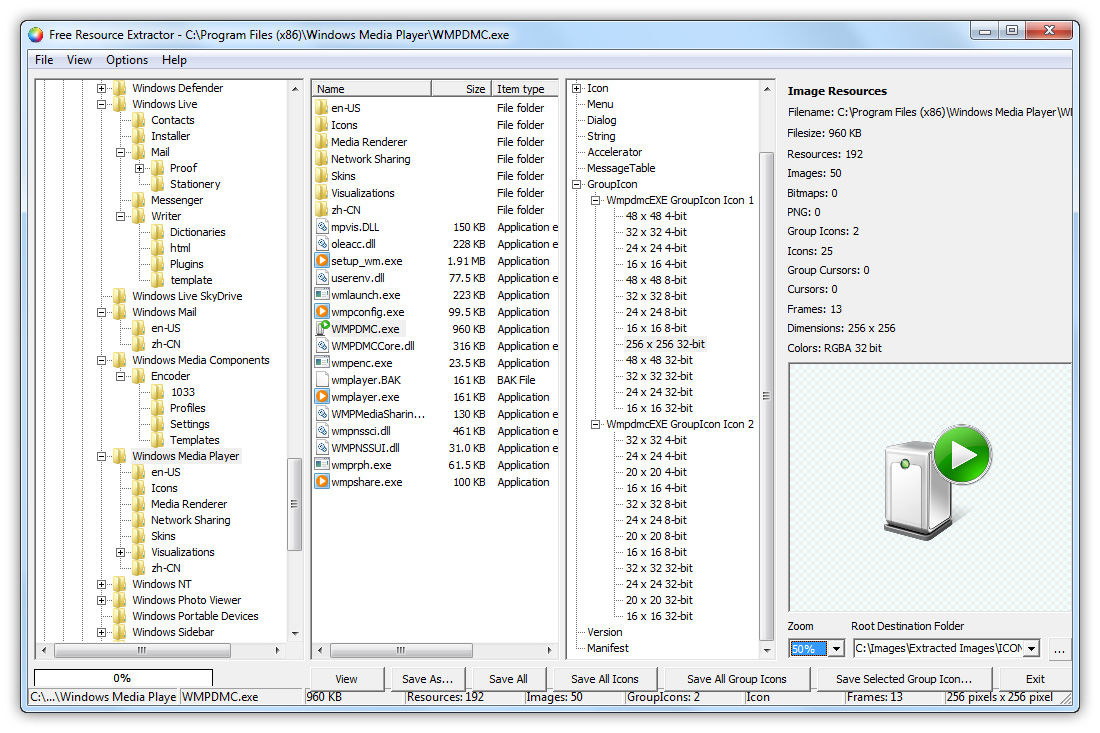Expand the Proof folder node

(x=140, y=168)
